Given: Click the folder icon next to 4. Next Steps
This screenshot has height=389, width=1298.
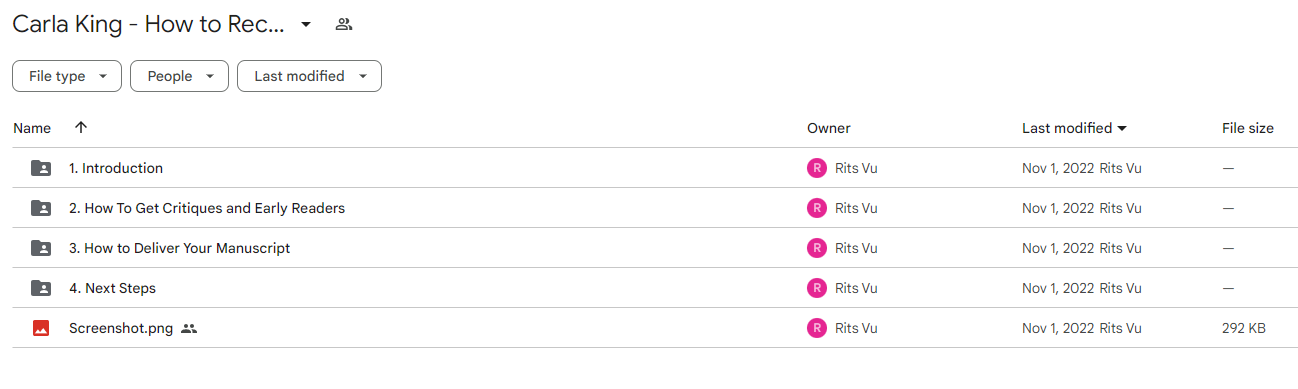Looking at the screenshot, I should tap(41, 288).
